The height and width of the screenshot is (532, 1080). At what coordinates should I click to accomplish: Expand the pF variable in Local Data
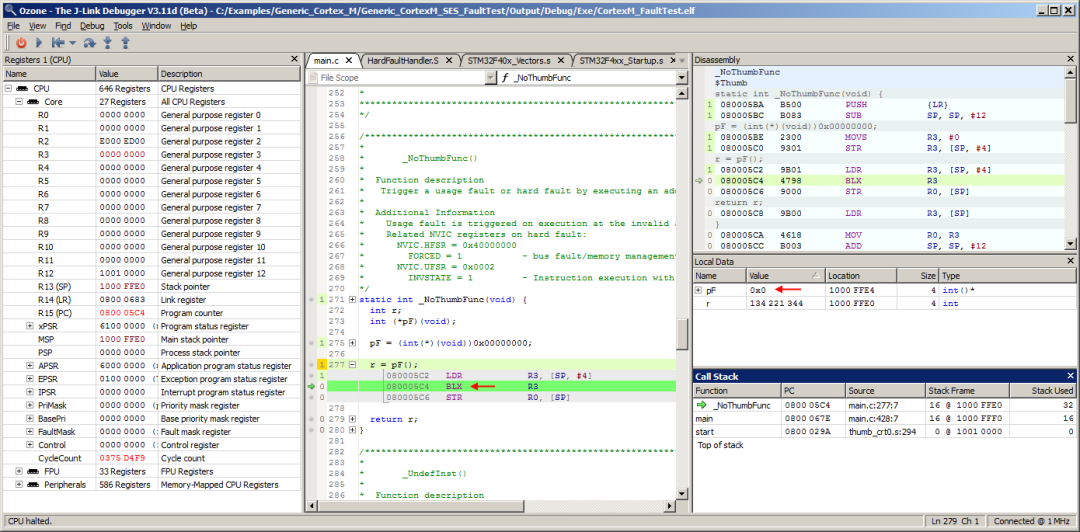pyautogui.click(x=699, y=289)
